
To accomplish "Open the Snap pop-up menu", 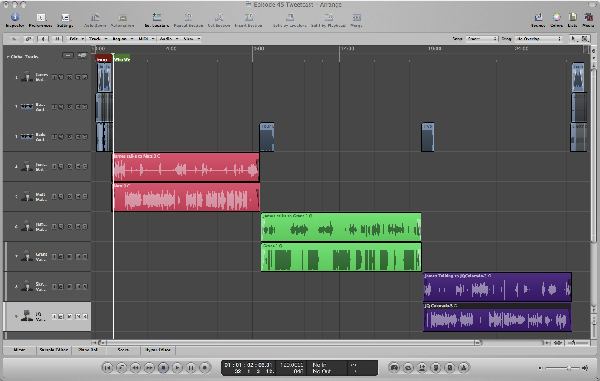I will point(482,39).
